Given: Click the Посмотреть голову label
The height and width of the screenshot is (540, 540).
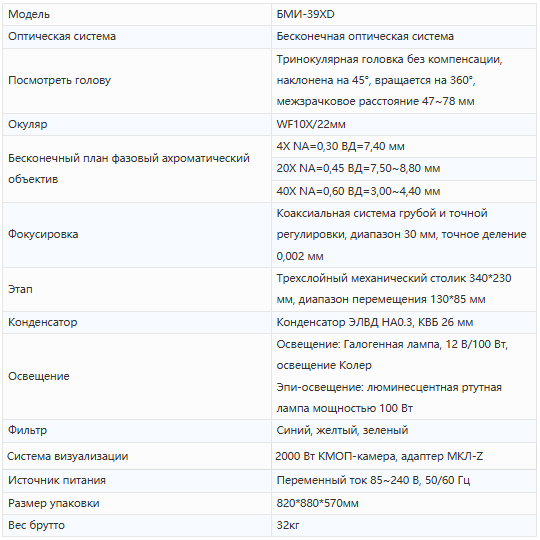Looking at the screenshot, I should 60,80.
